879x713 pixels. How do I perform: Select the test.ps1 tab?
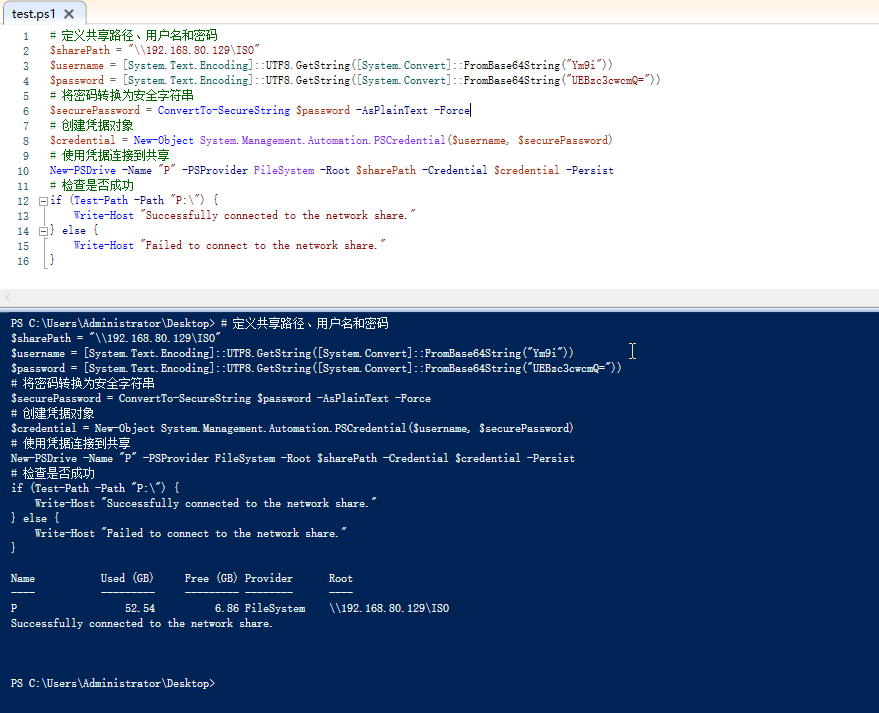click(x=34, y=14)
